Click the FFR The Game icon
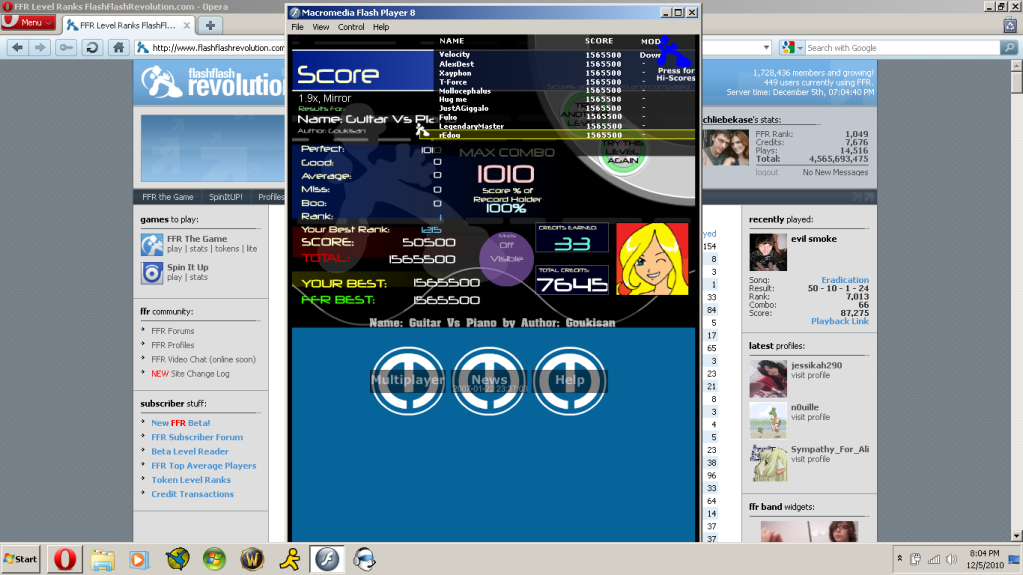1023x575 pixels. (x=151, y=244)
